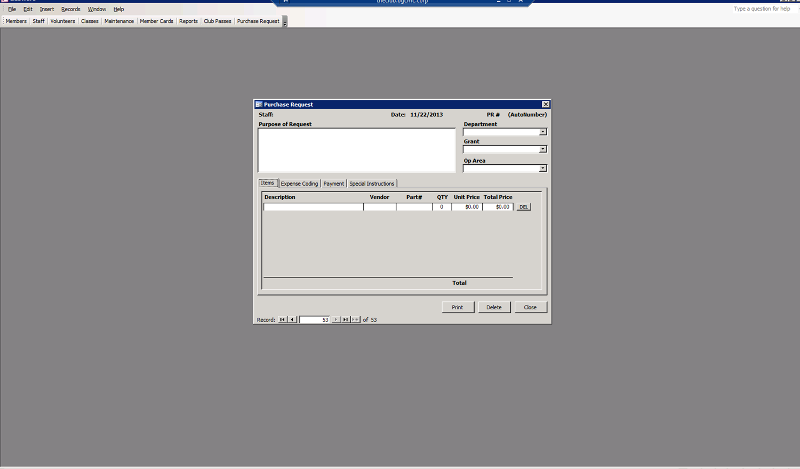800x469 pixels.
Task: Go to next record navigation arrow
Action: [x=336, y=319]
